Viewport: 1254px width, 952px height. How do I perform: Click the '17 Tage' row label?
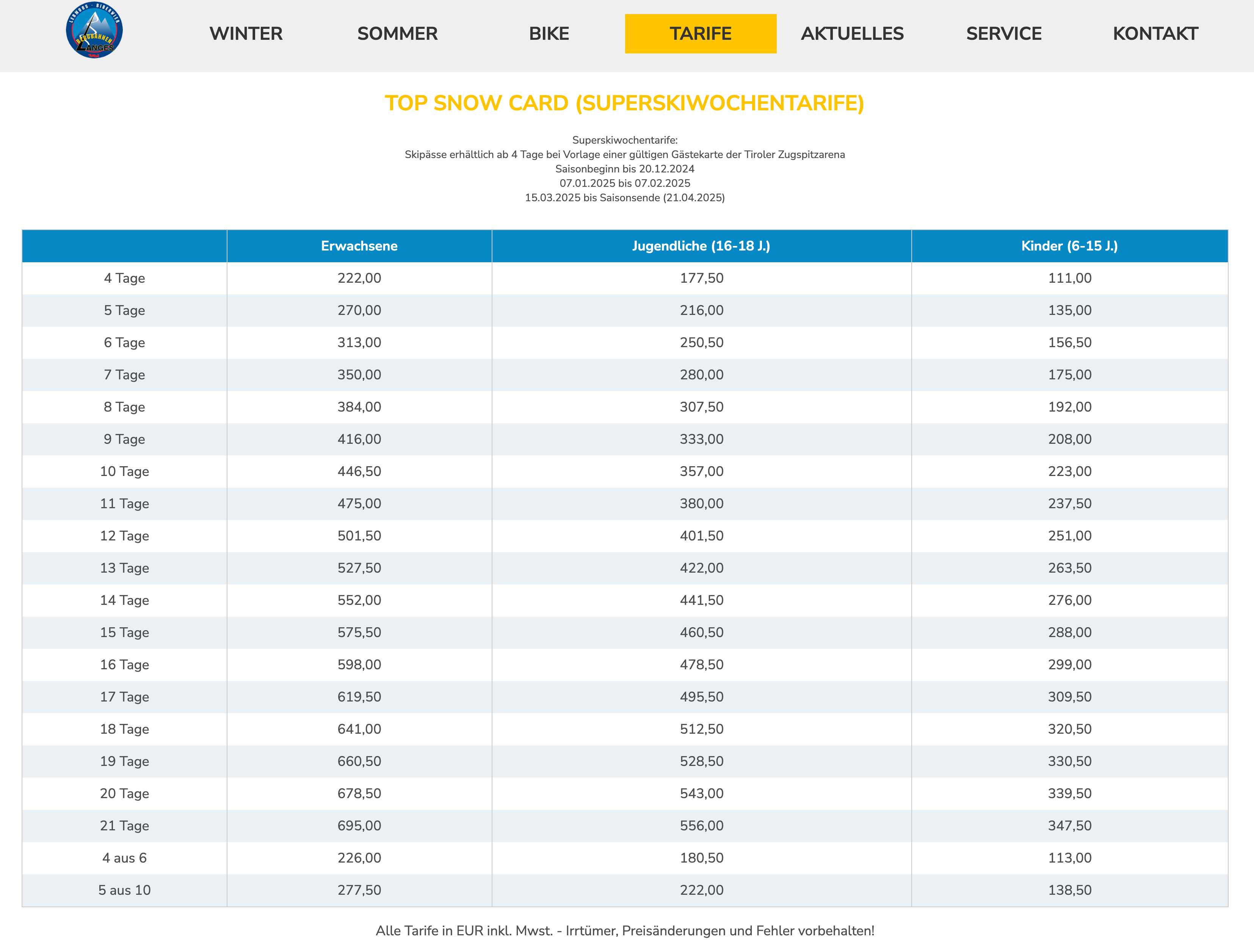click(124, 697)
